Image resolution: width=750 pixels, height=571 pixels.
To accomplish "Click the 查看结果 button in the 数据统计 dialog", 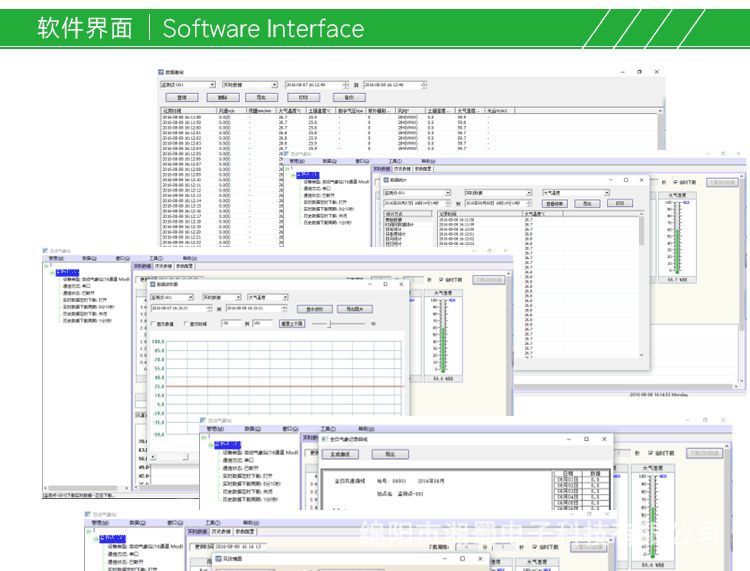I will click(x=554, y=204).
